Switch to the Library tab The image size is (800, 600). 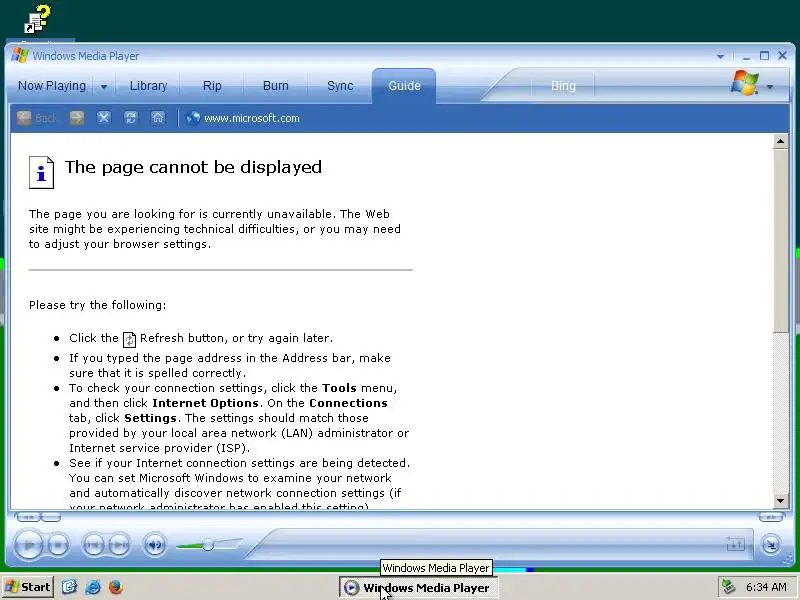pos(148,86)
